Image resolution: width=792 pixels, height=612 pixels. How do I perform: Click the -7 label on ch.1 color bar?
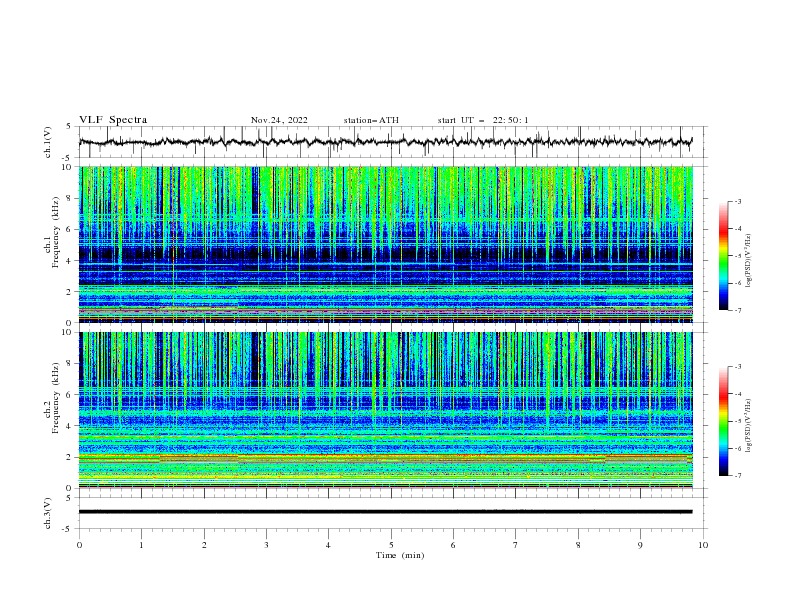[737, 310]
